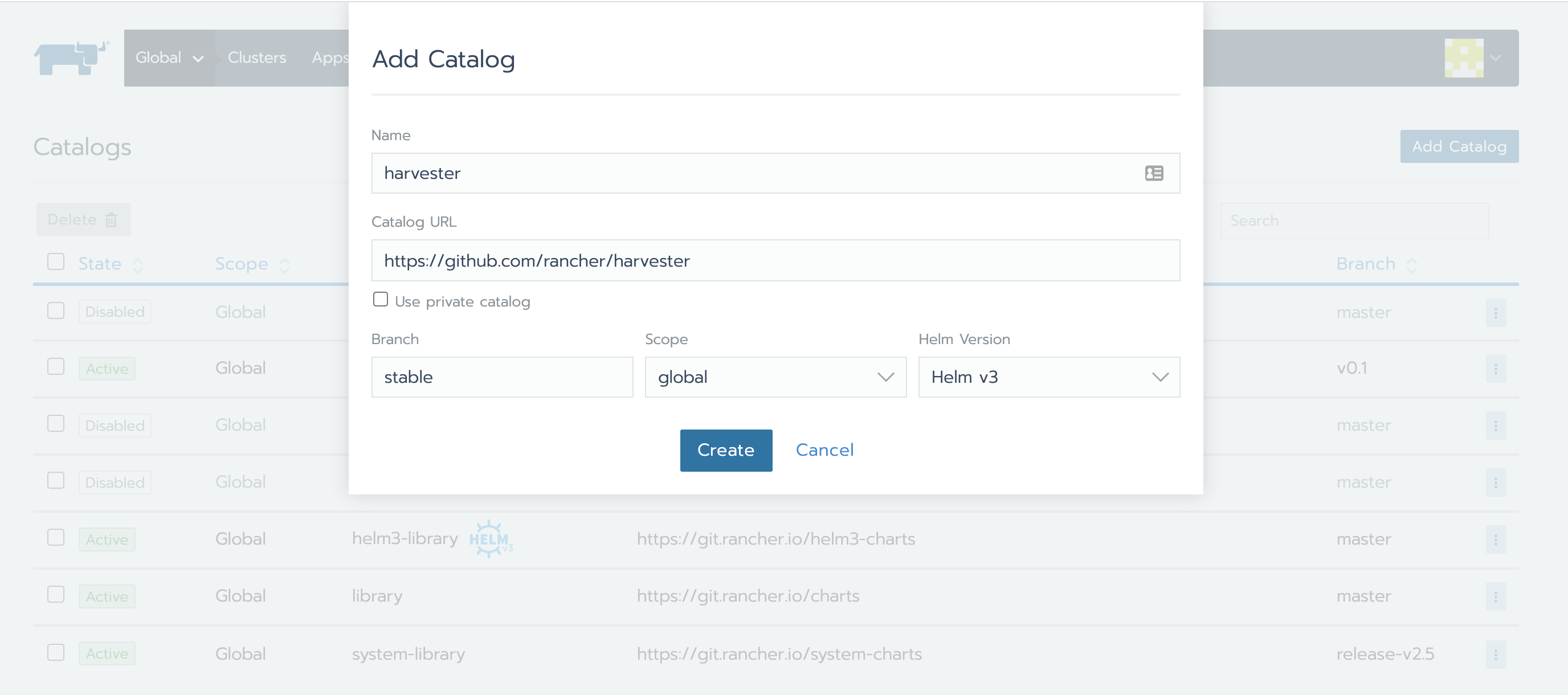The image size is (1568, 695).
Task: Click the Catalog URL input field
Action: 775,260
